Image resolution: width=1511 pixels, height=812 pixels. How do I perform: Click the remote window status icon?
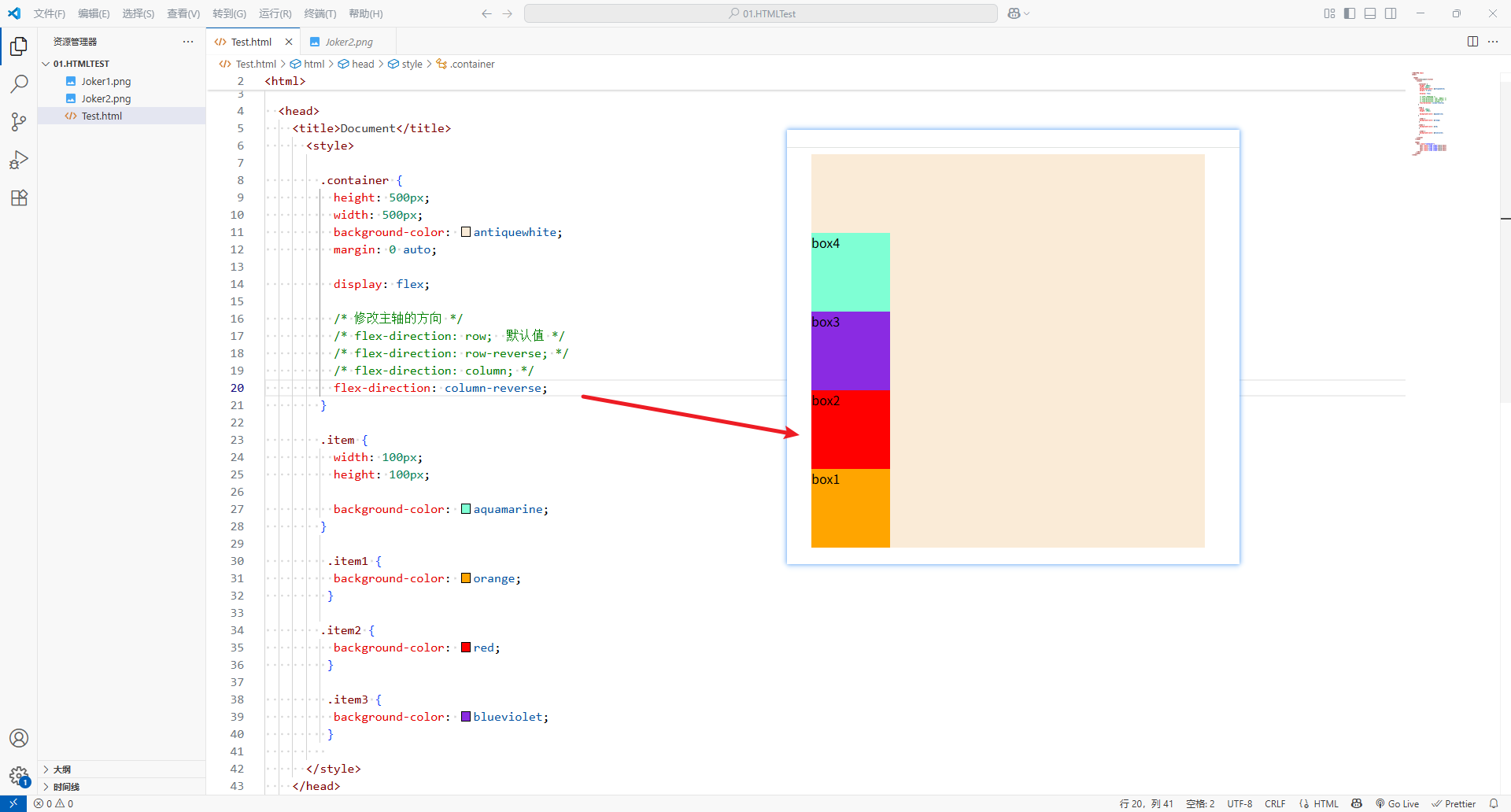13,803
